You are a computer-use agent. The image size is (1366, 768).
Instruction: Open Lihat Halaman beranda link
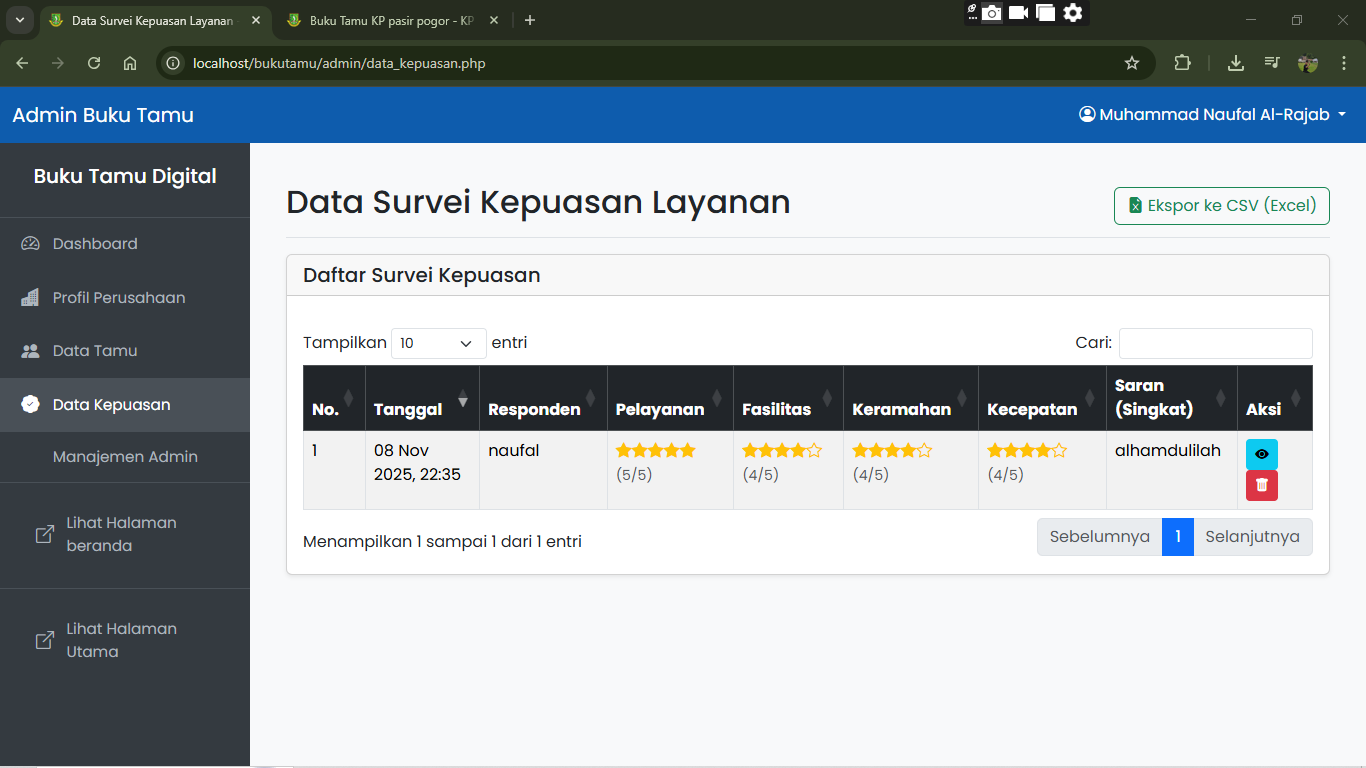coord(121,534)
